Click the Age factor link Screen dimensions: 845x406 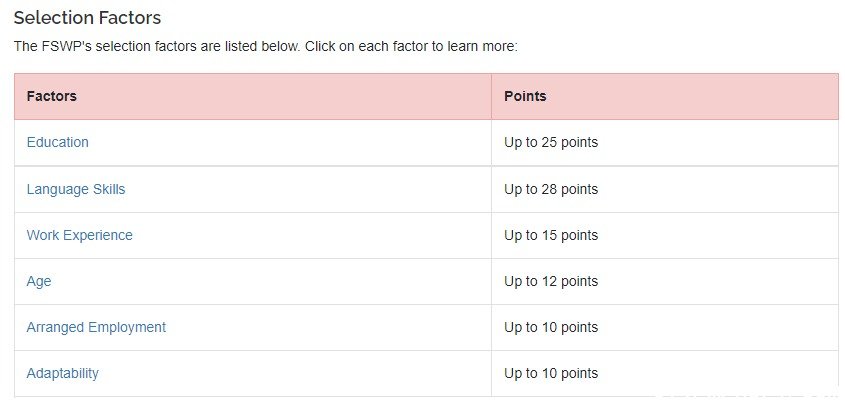[39, 281]
